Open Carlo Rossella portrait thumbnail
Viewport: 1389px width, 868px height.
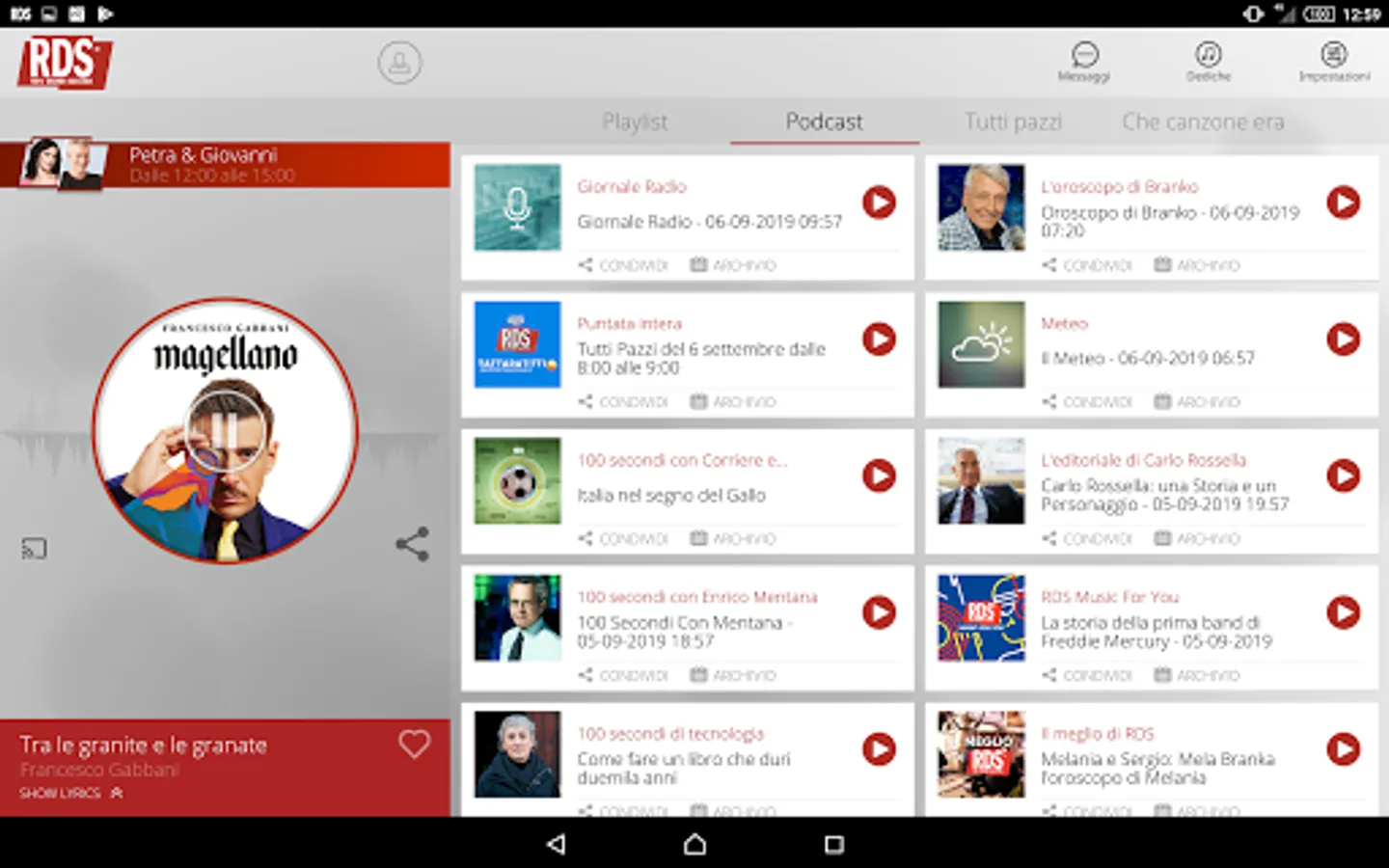[x=981, y=481]
